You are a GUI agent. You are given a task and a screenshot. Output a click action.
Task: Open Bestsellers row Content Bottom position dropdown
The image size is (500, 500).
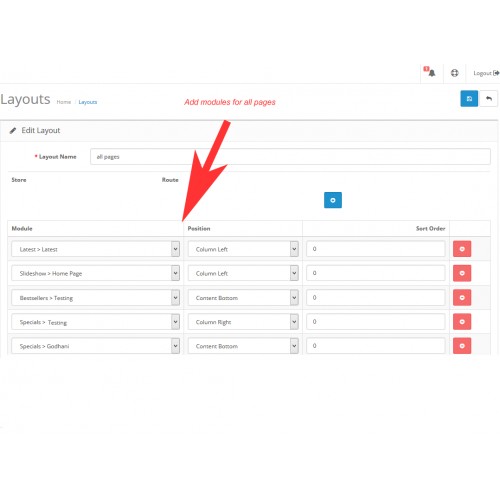coord(243,297)
